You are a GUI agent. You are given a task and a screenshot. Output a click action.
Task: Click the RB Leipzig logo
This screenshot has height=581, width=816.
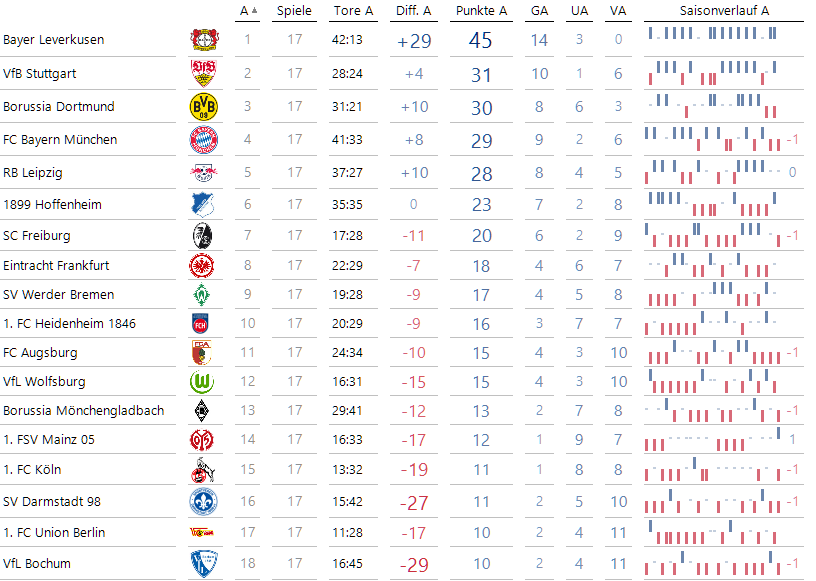[x=203, y=172]
